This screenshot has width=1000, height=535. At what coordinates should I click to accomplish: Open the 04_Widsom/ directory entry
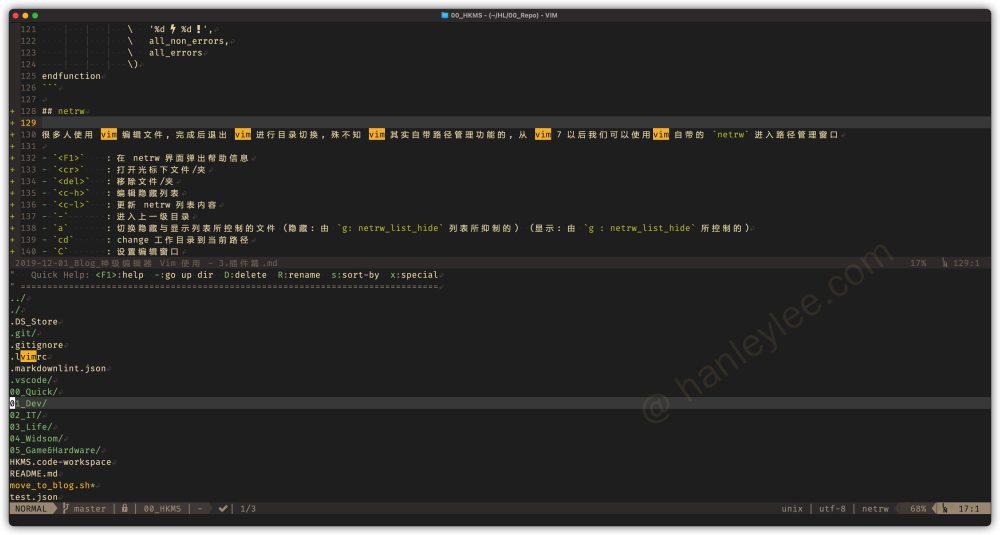(36, 438)
